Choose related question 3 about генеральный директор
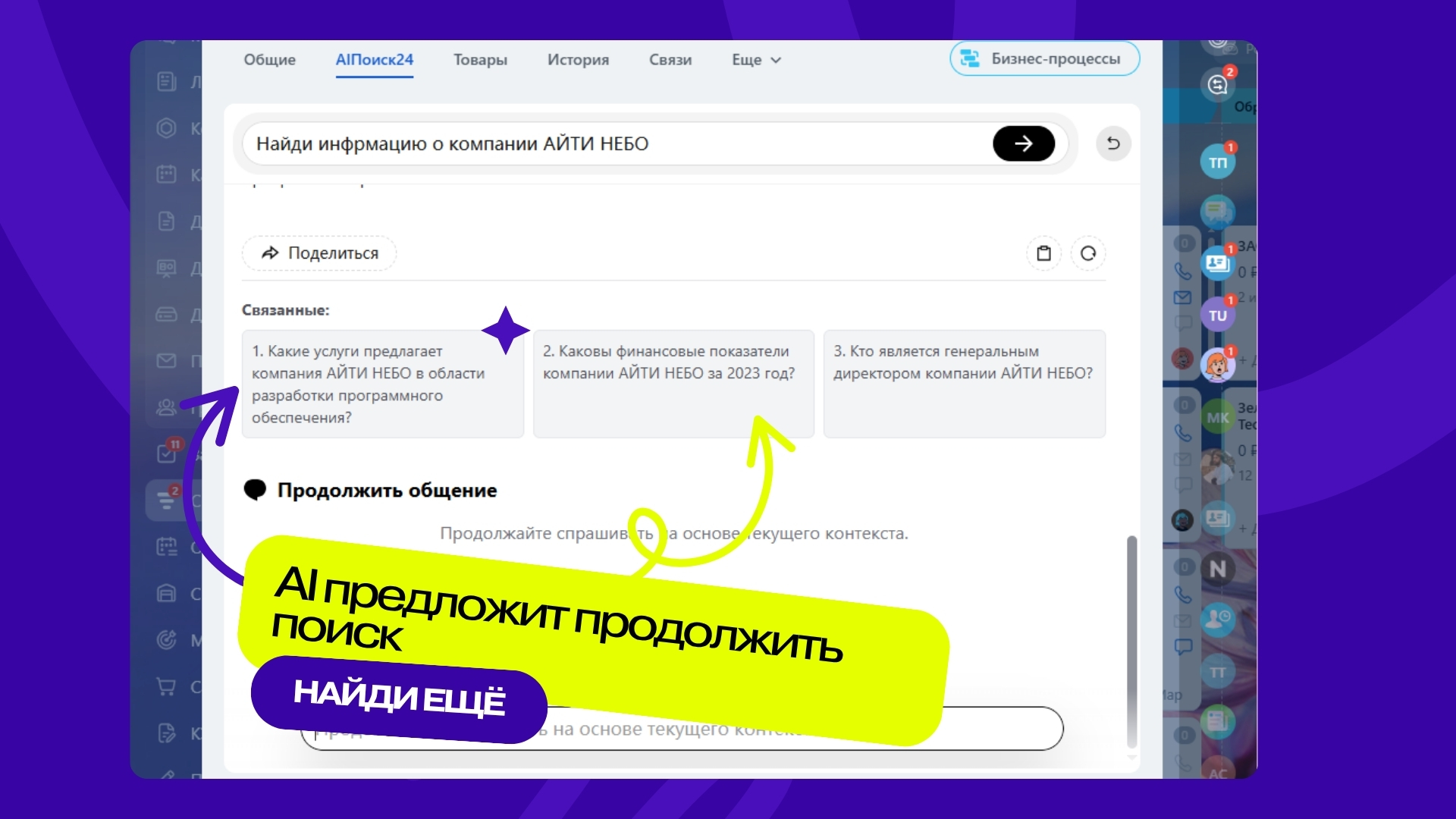The width and height of the screenshot is (1456, 819). click(x=965, y=384)
